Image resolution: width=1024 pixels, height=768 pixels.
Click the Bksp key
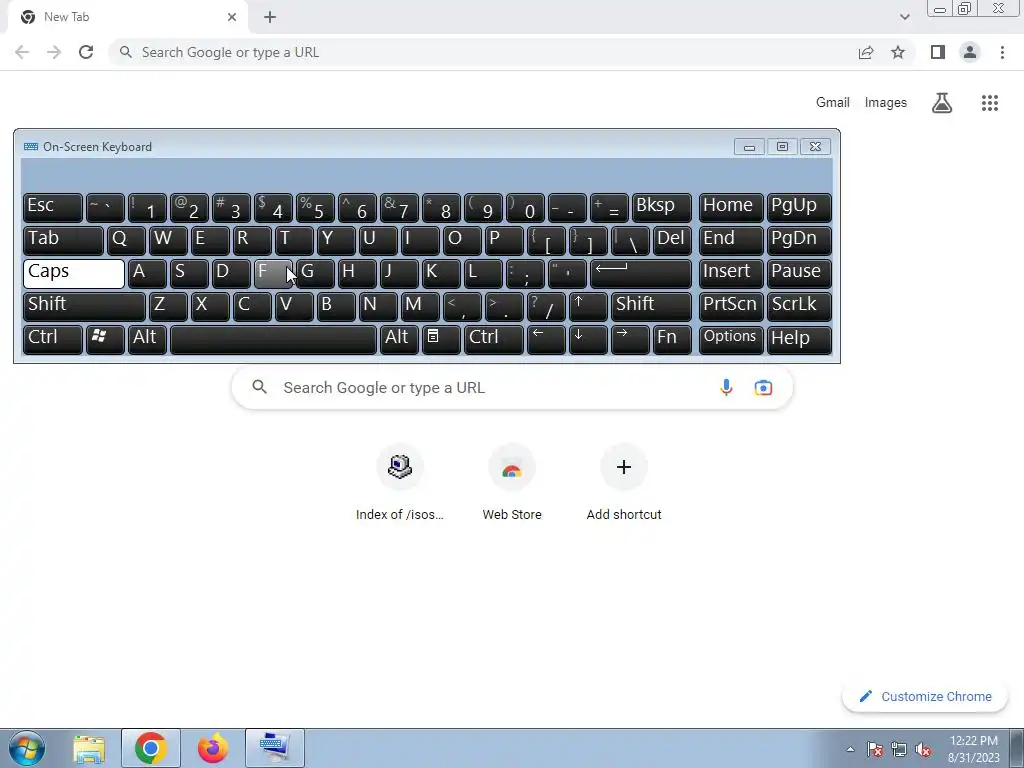[x=662, y=208]
